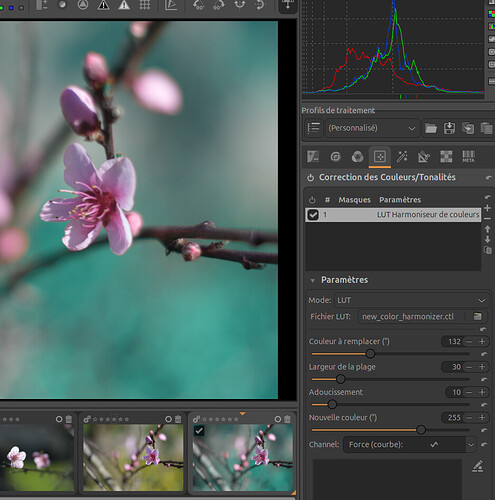The image size is (495, 500).
Task: Load a processing profile from file
Action: pos(431,128)
